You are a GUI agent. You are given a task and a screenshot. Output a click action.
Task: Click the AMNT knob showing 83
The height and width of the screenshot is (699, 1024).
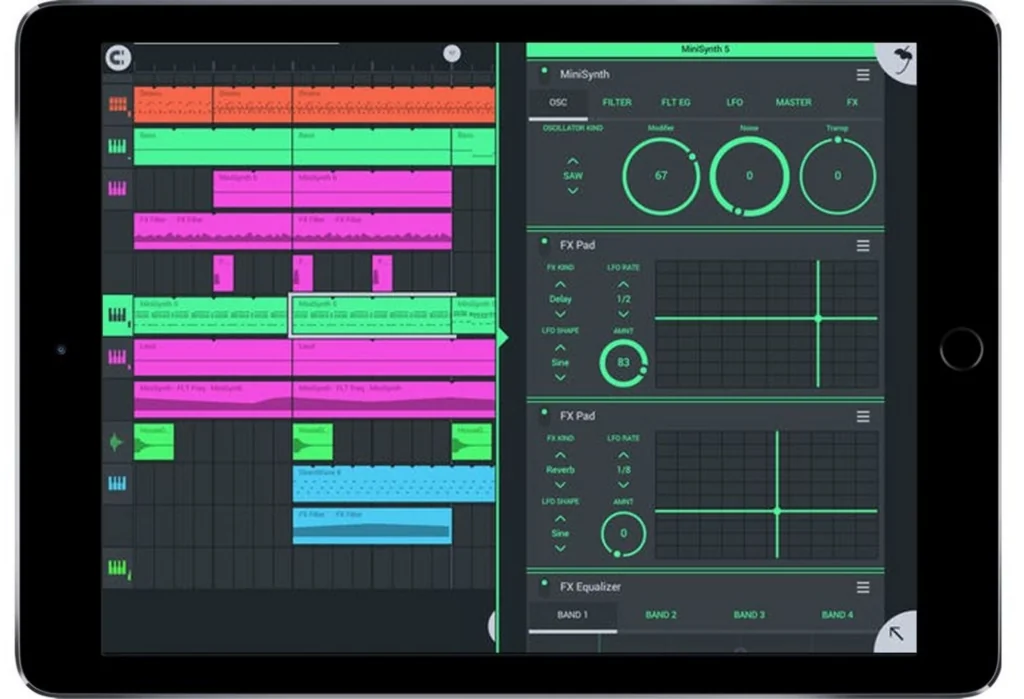624,363
